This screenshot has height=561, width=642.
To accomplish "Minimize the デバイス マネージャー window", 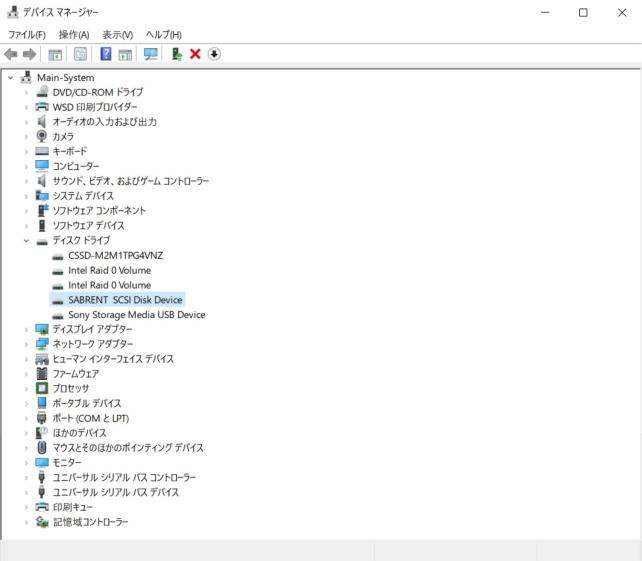I will [545, 13].
